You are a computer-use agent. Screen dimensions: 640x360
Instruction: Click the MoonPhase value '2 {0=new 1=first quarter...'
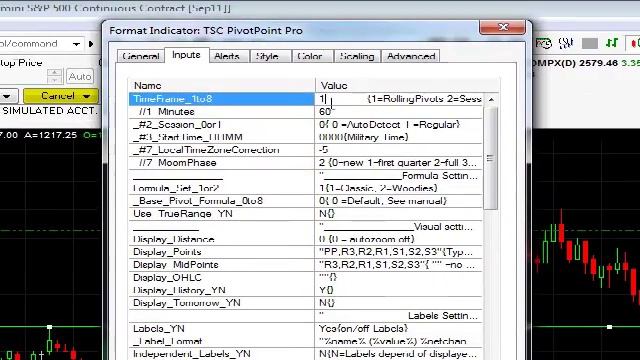(x=398, y=162)
